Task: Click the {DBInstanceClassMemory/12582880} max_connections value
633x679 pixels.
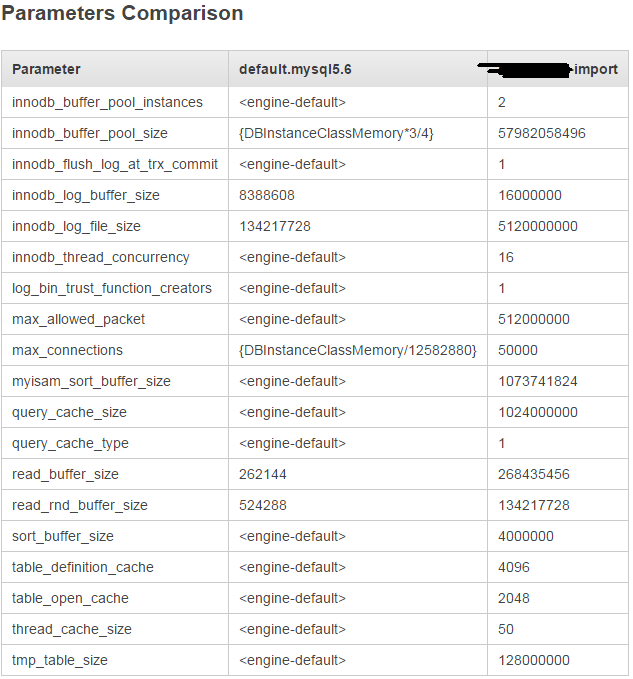Action: click(x=358, y=350)
